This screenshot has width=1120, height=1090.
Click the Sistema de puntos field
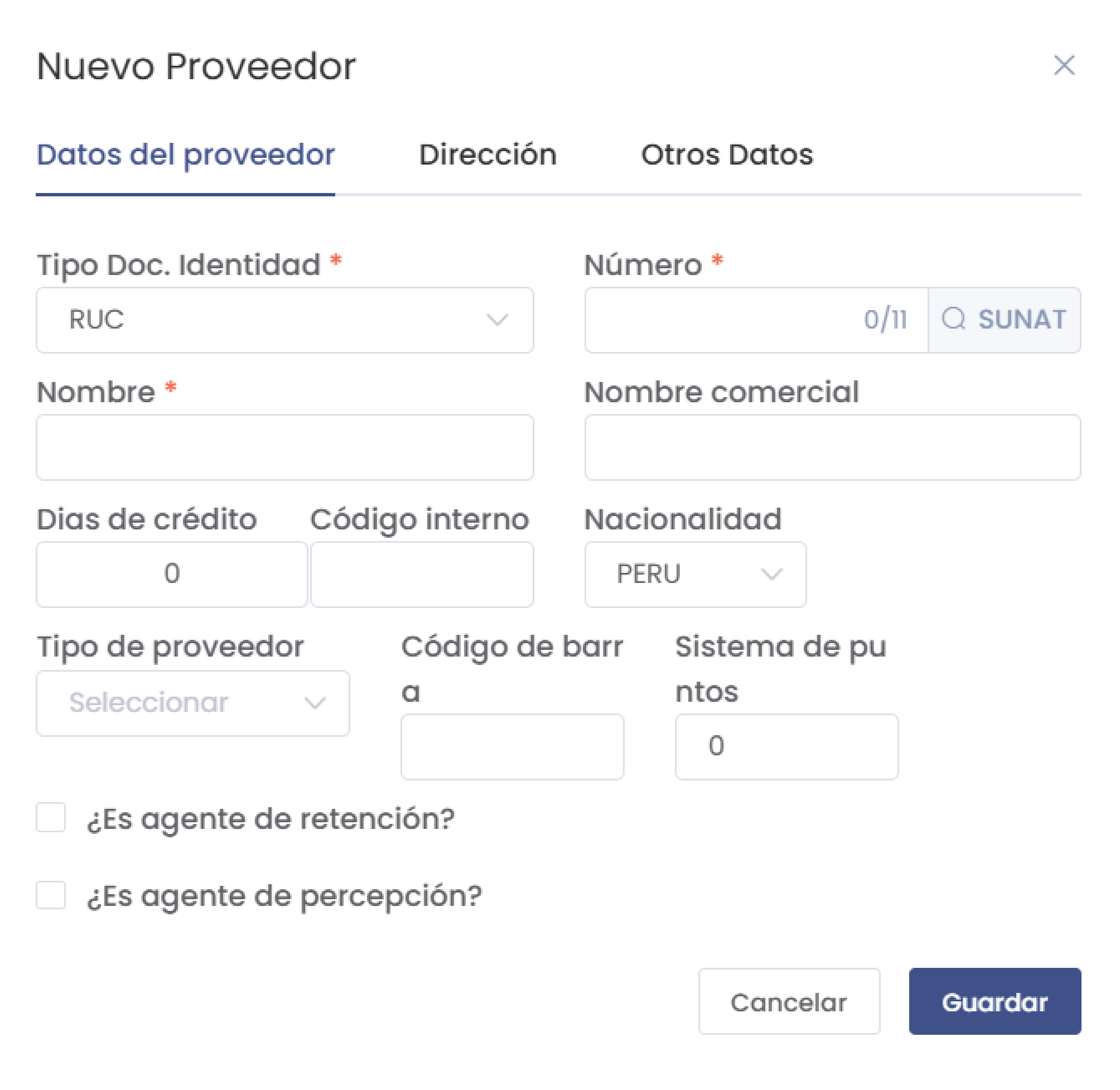coord(786,746)
